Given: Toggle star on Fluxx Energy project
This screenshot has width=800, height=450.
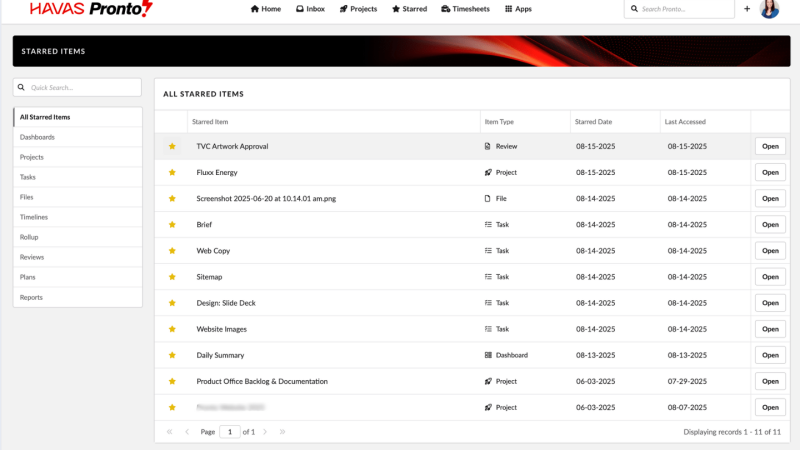Looking at the screenshot, I should click(x=172, y=172).
